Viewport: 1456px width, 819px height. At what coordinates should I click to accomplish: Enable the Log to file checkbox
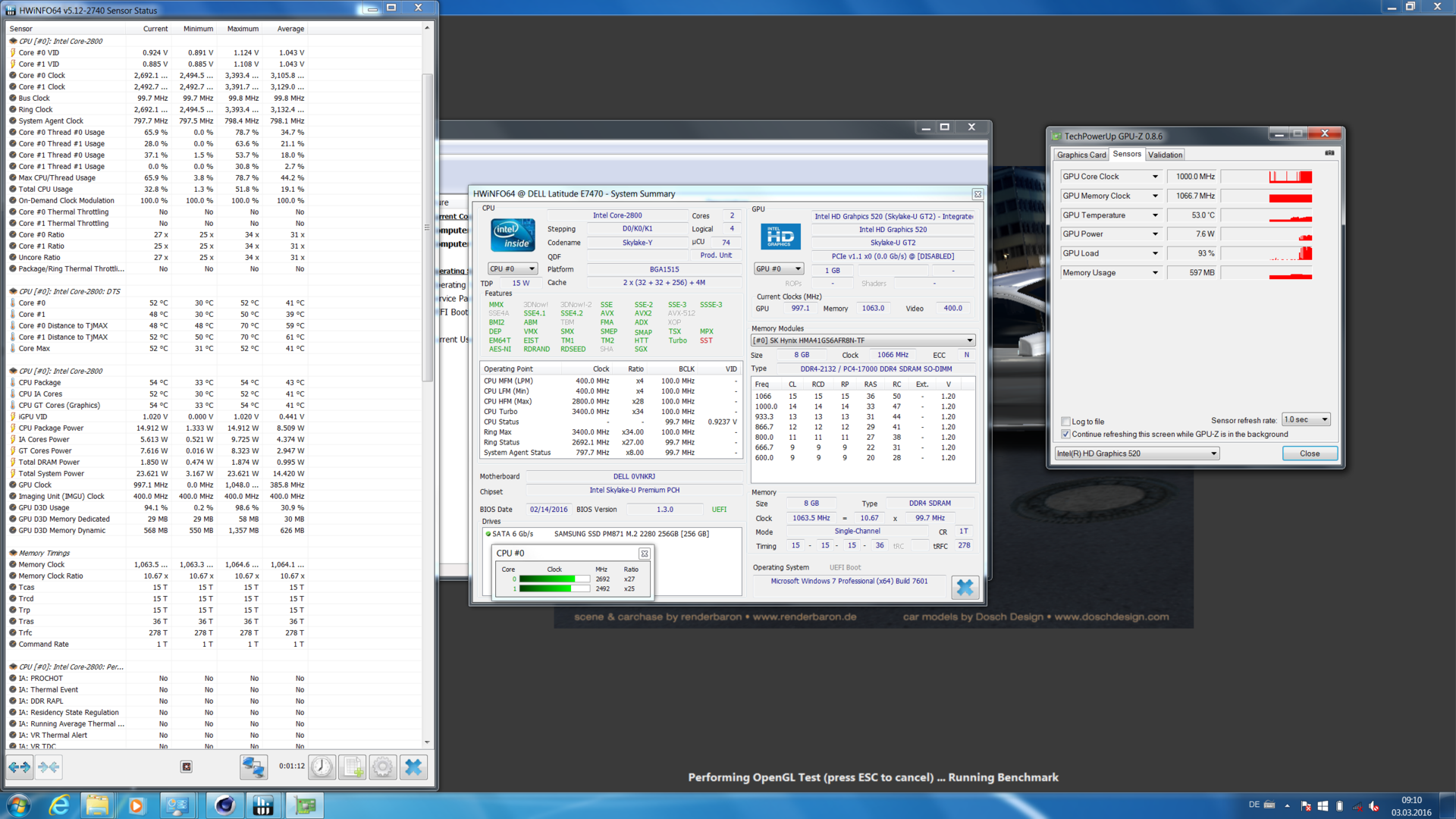1065,422
